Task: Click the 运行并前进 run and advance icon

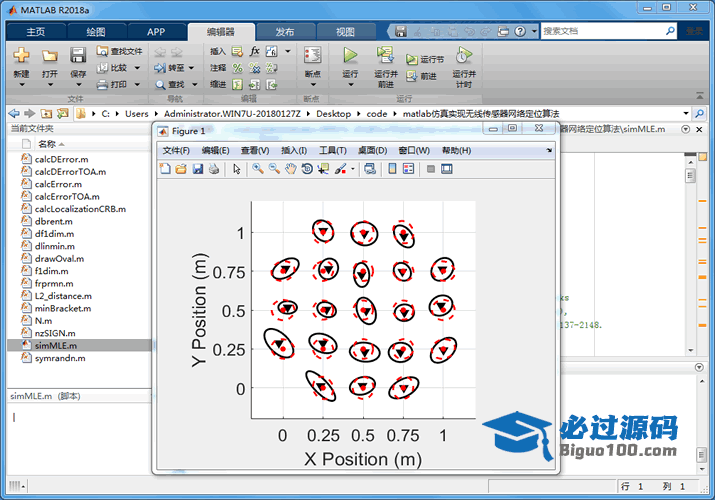Action: [x=385, y=55]
